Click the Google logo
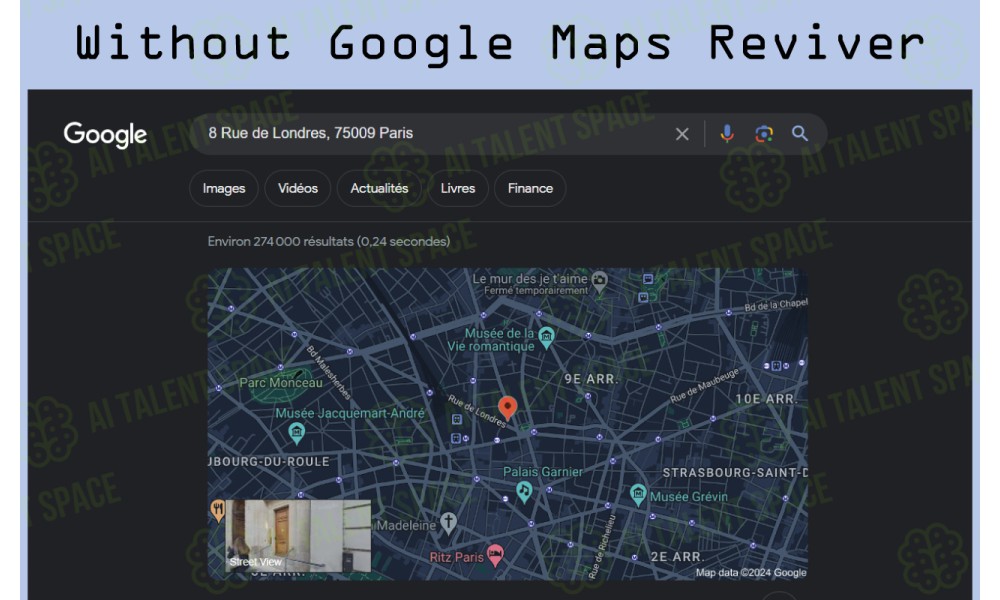 (x=105, y=135)
